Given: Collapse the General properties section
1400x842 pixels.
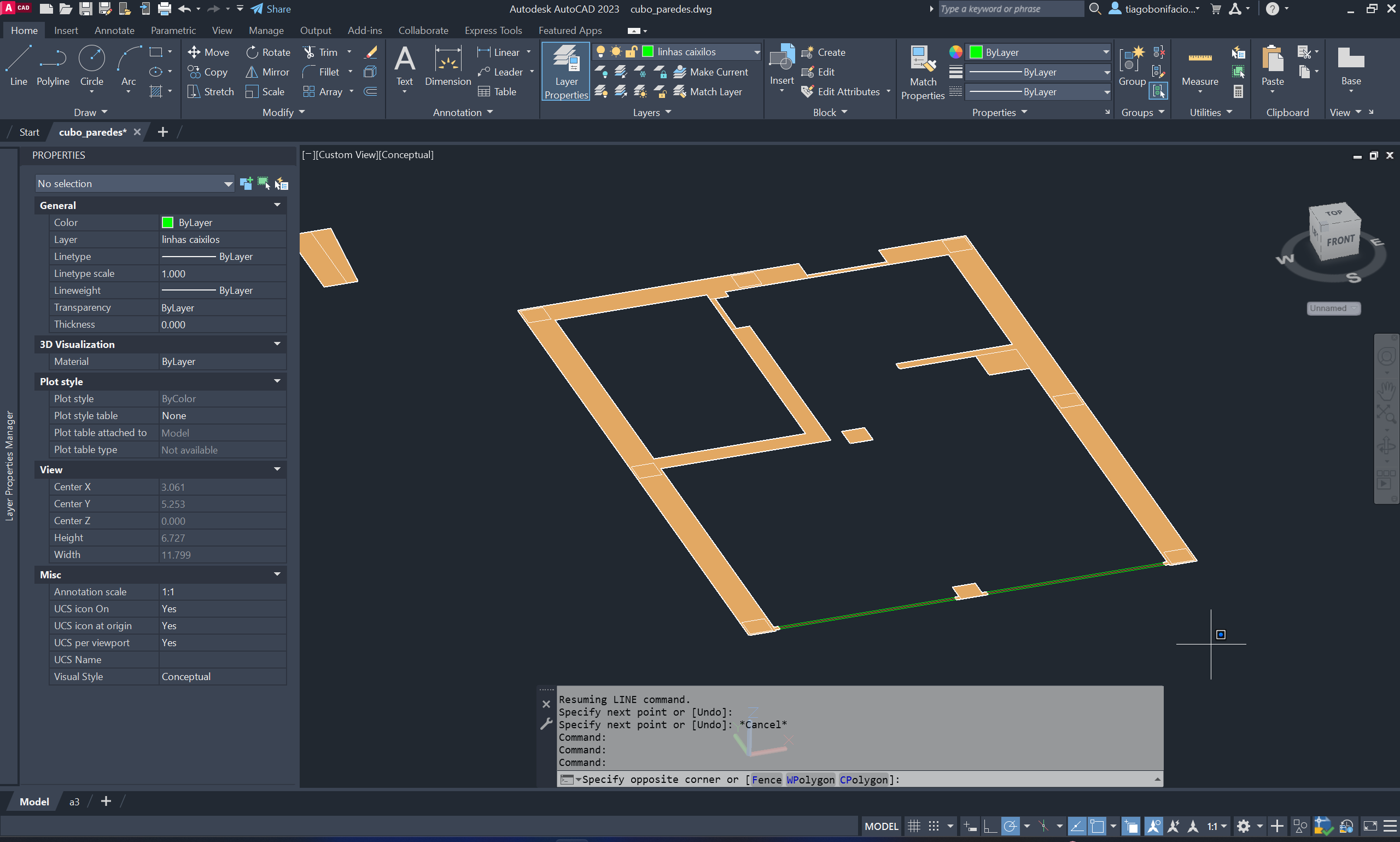Looking at the screenshot, I should tap(277, 205).
